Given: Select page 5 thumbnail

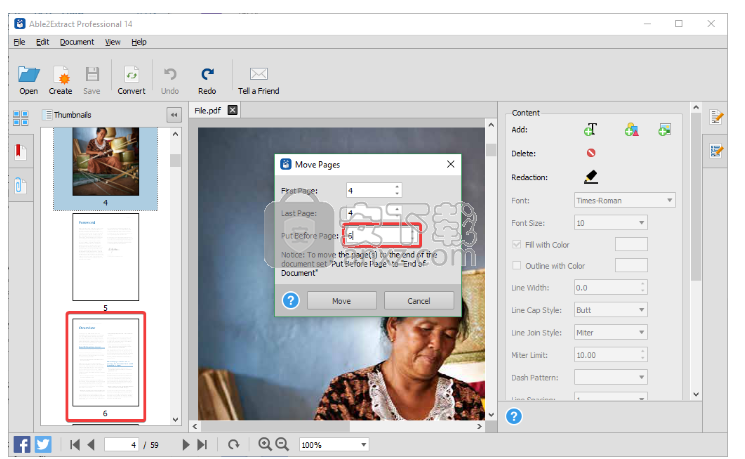Looking at the screenshot, I should (105, 257).
